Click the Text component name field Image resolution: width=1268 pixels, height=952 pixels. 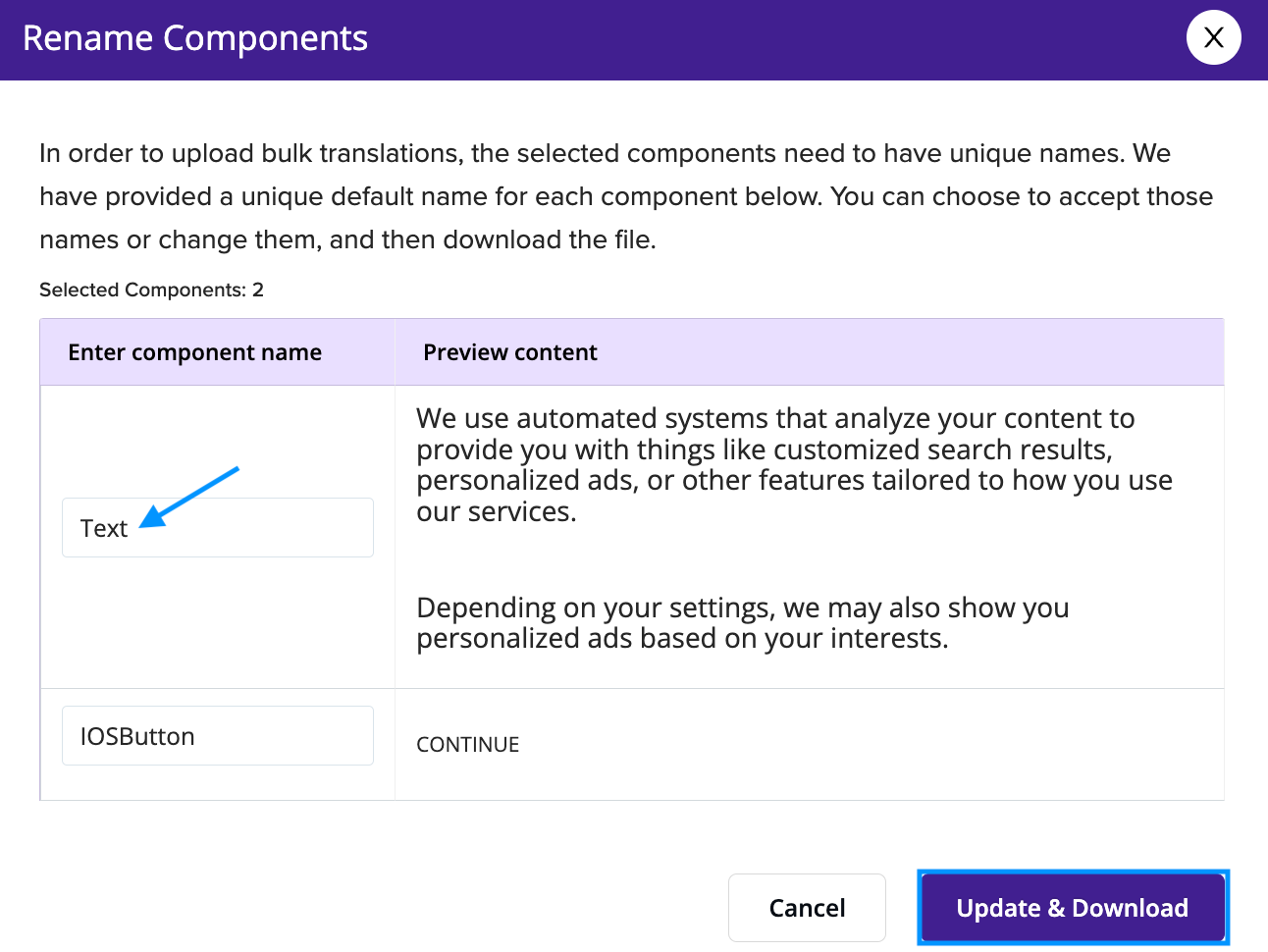pyautogui.click(x=218, y=527)
